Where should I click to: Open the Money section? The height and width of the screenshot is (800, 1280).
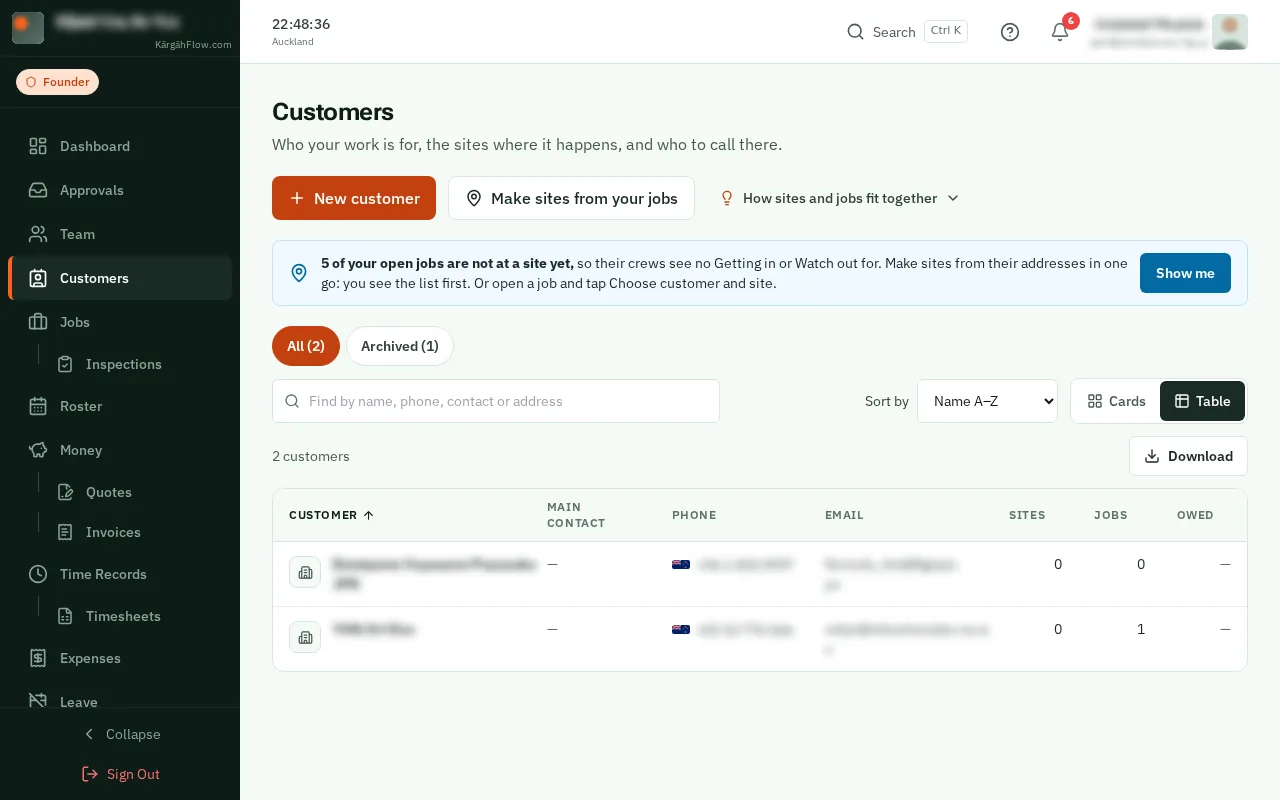pos(120,450)
